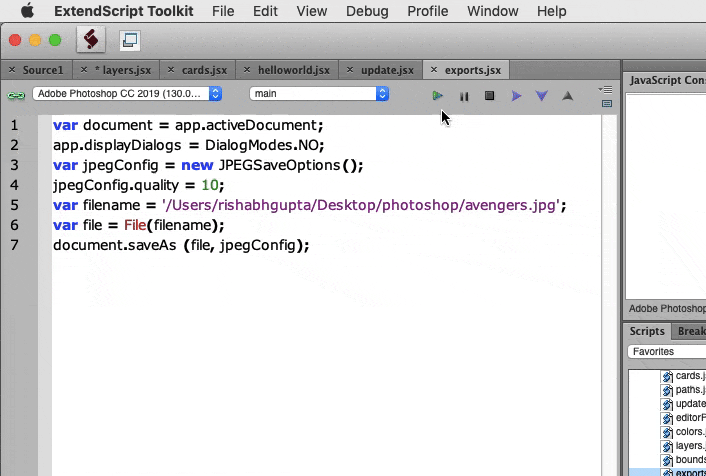This screenshot has width=706, height=476.
Task: Switch to the Scripts panel tab
Action: [647, 331]
